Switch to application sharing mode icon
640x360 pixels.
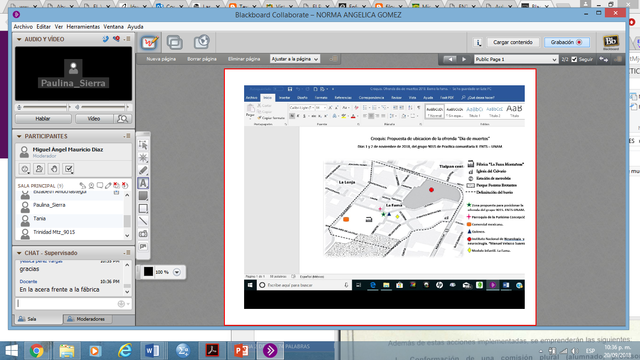coord(175,42)
